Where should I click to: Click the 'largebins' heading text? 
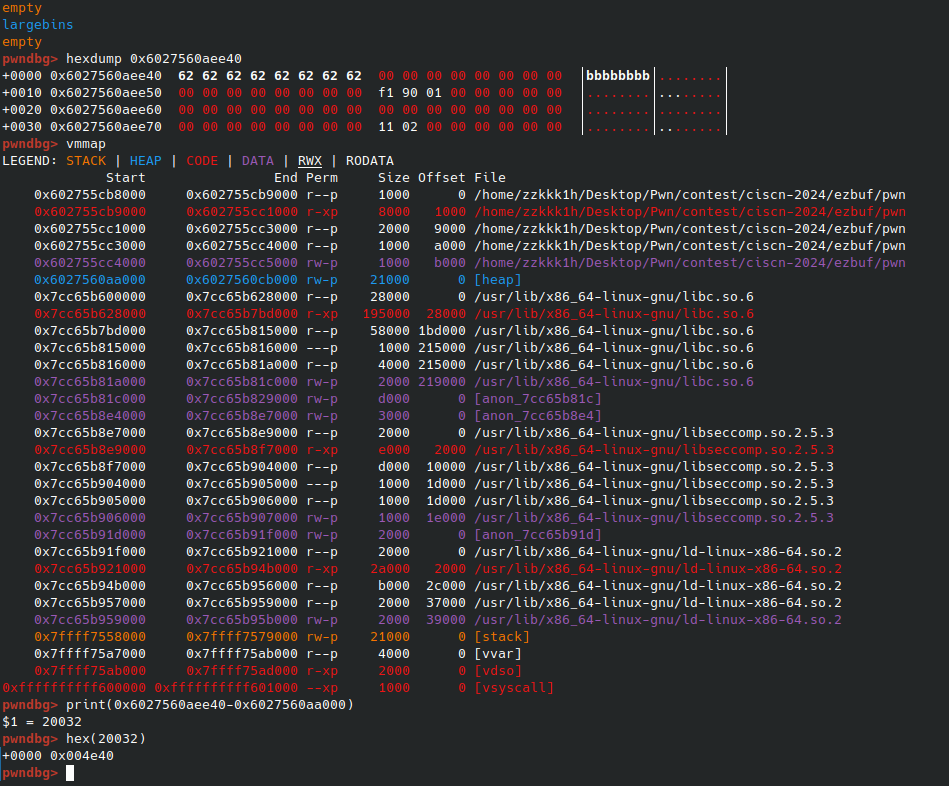pyautogui.click(x=37, y=25)
